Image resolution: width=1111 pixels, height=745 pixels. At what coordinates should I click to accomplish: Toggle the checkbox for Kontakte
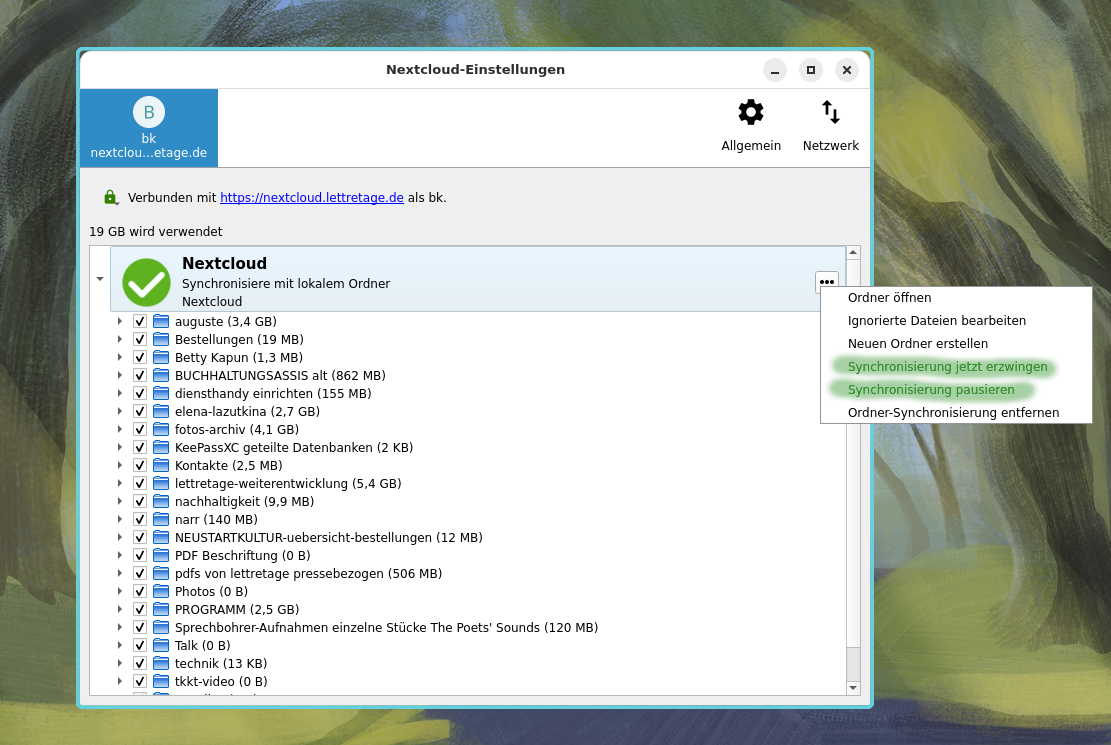coord(140,465)
